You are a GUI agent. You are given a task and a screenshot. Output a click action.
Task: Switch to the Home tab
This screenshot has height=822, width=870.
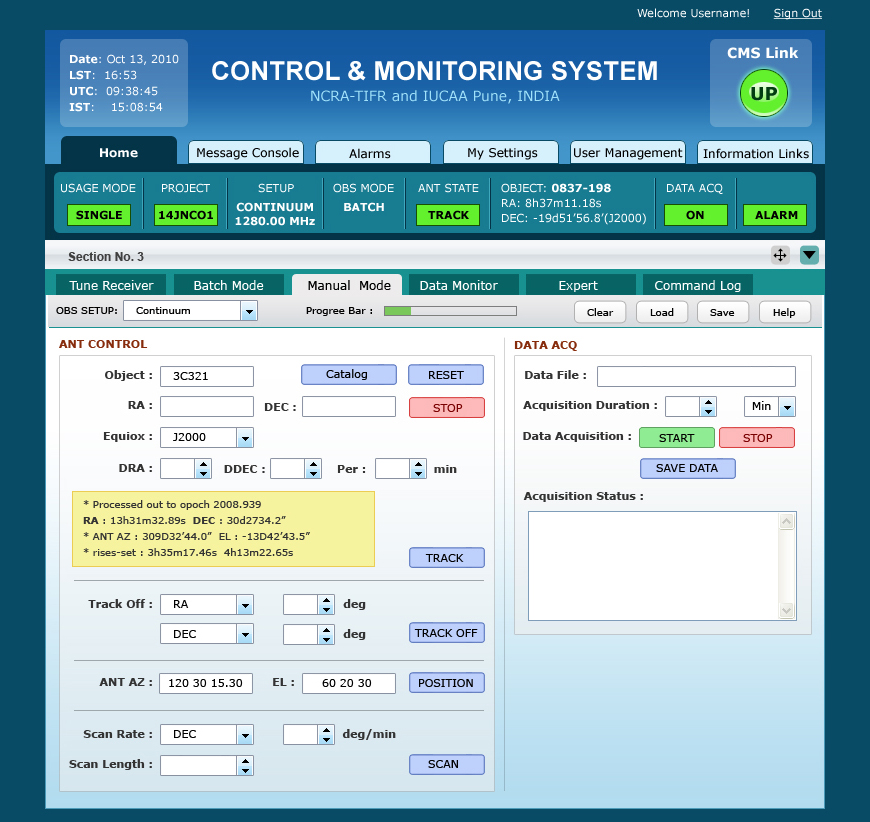pos(119,152)
